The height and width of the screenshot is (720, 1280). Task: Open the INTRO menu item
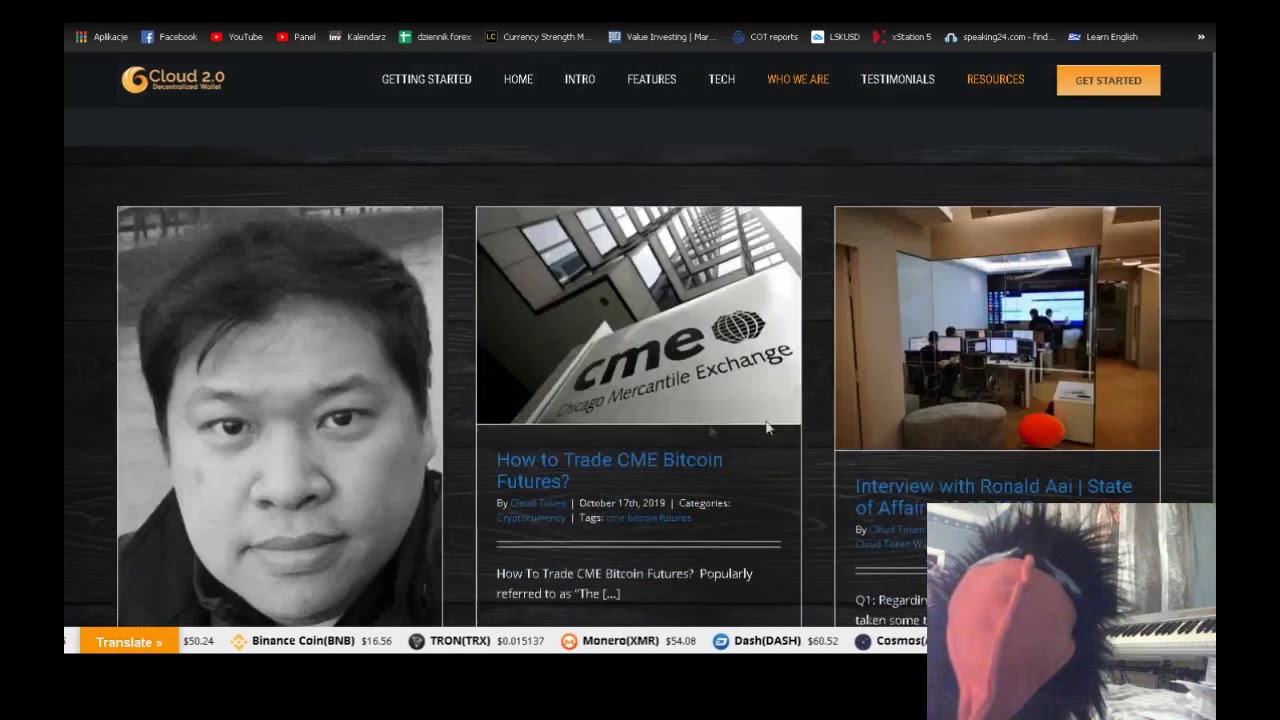pyautogui.click(x=580, y=79)
